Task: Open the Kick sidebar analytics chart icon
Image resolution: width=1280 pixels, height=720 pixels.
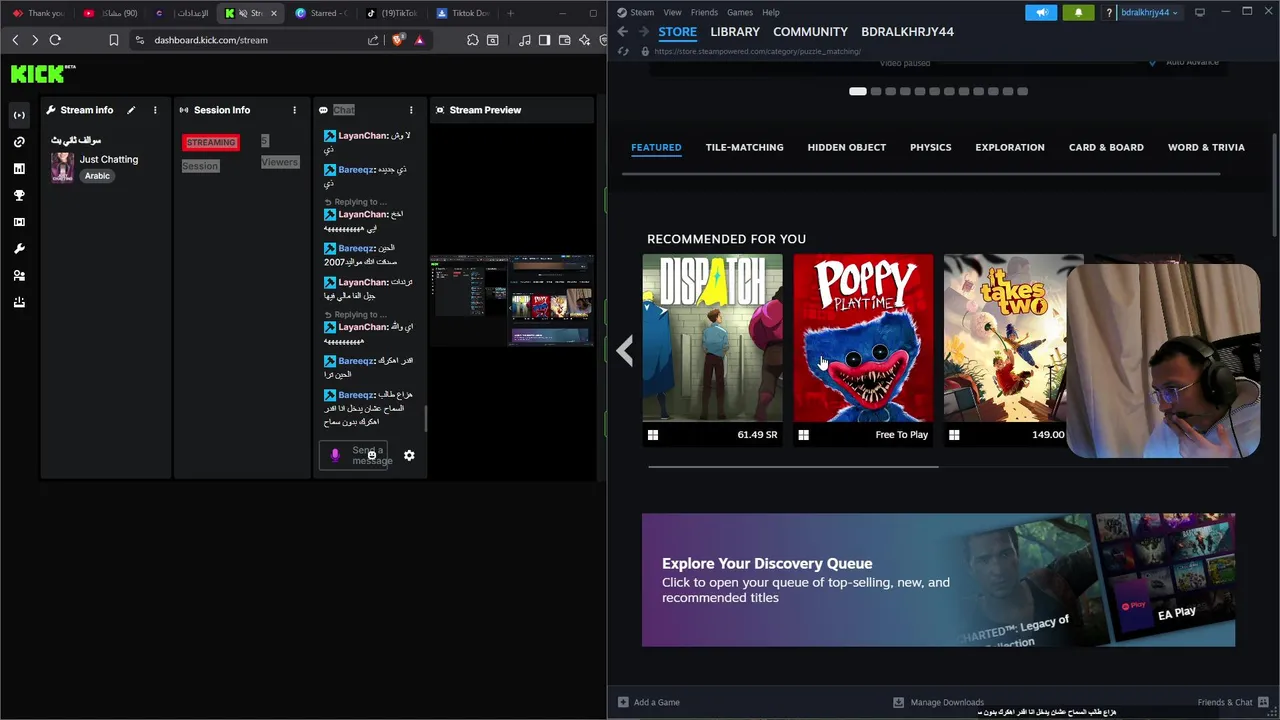Action: [x=19, y=169]
